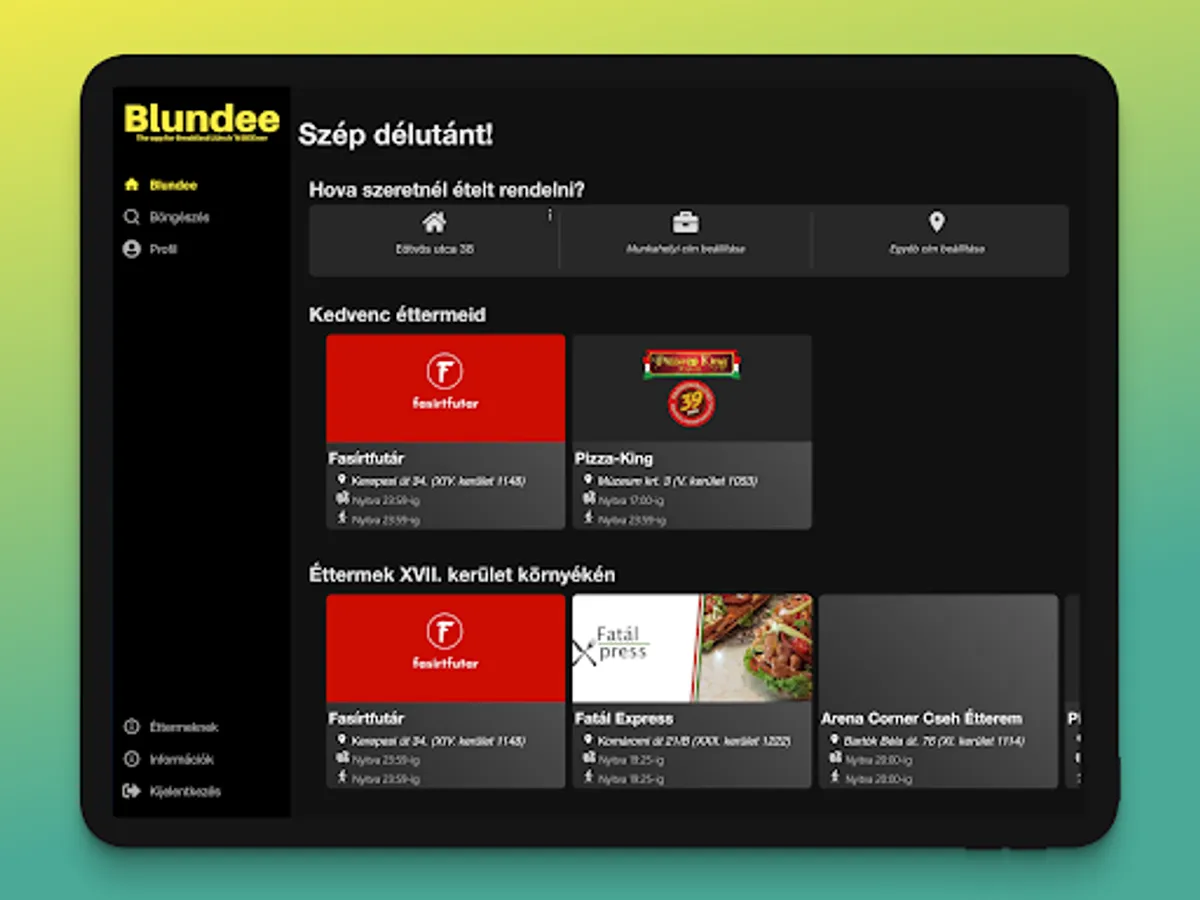Click the Blundee logo at top of sidebar
The height and width of the screenshot is (900, 1200).
202,123
